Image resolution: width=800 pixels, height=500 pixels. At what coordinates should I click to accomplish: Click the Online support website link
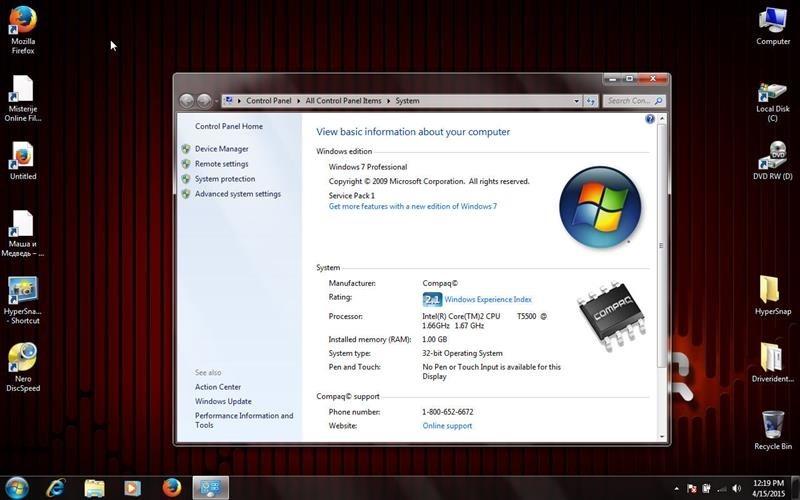click(447, 426)
